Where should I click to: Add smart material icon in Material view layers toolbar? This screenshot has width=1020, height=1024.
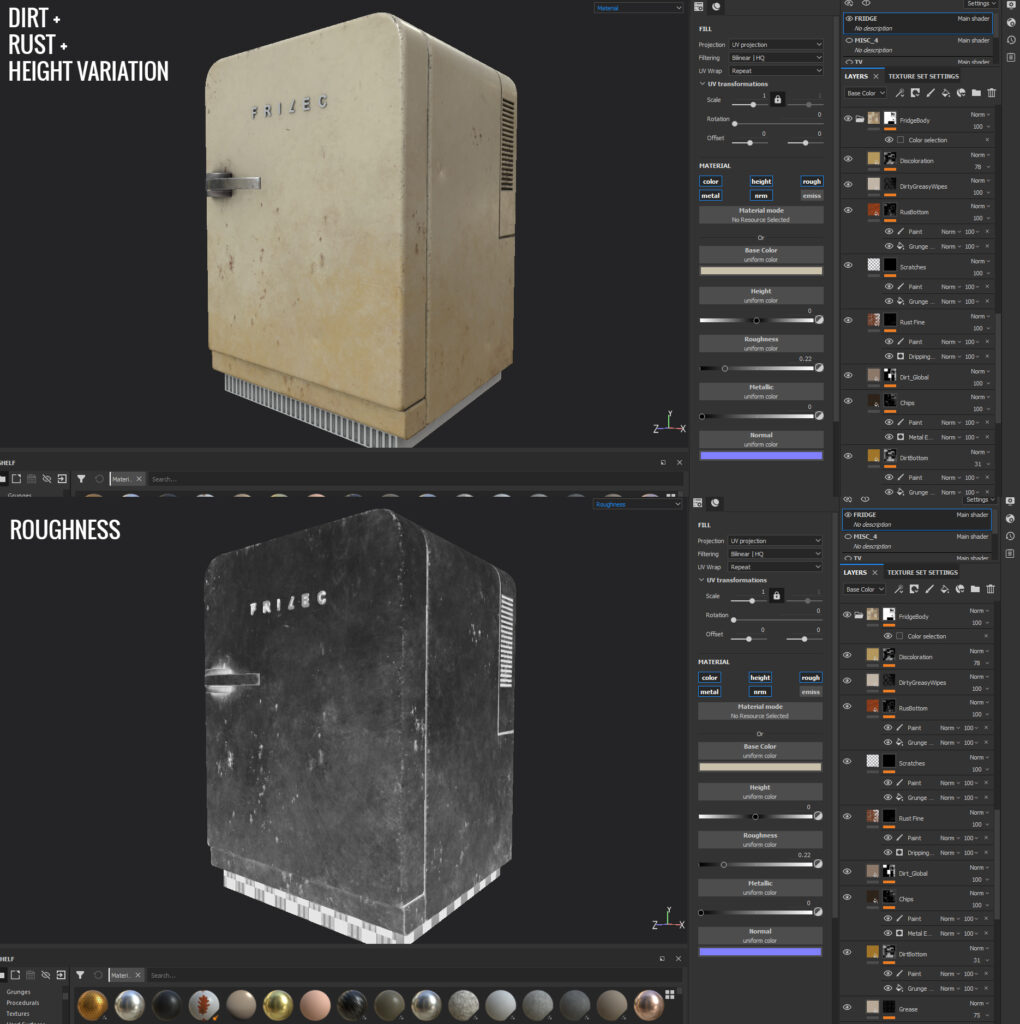(x=961, y=93)
